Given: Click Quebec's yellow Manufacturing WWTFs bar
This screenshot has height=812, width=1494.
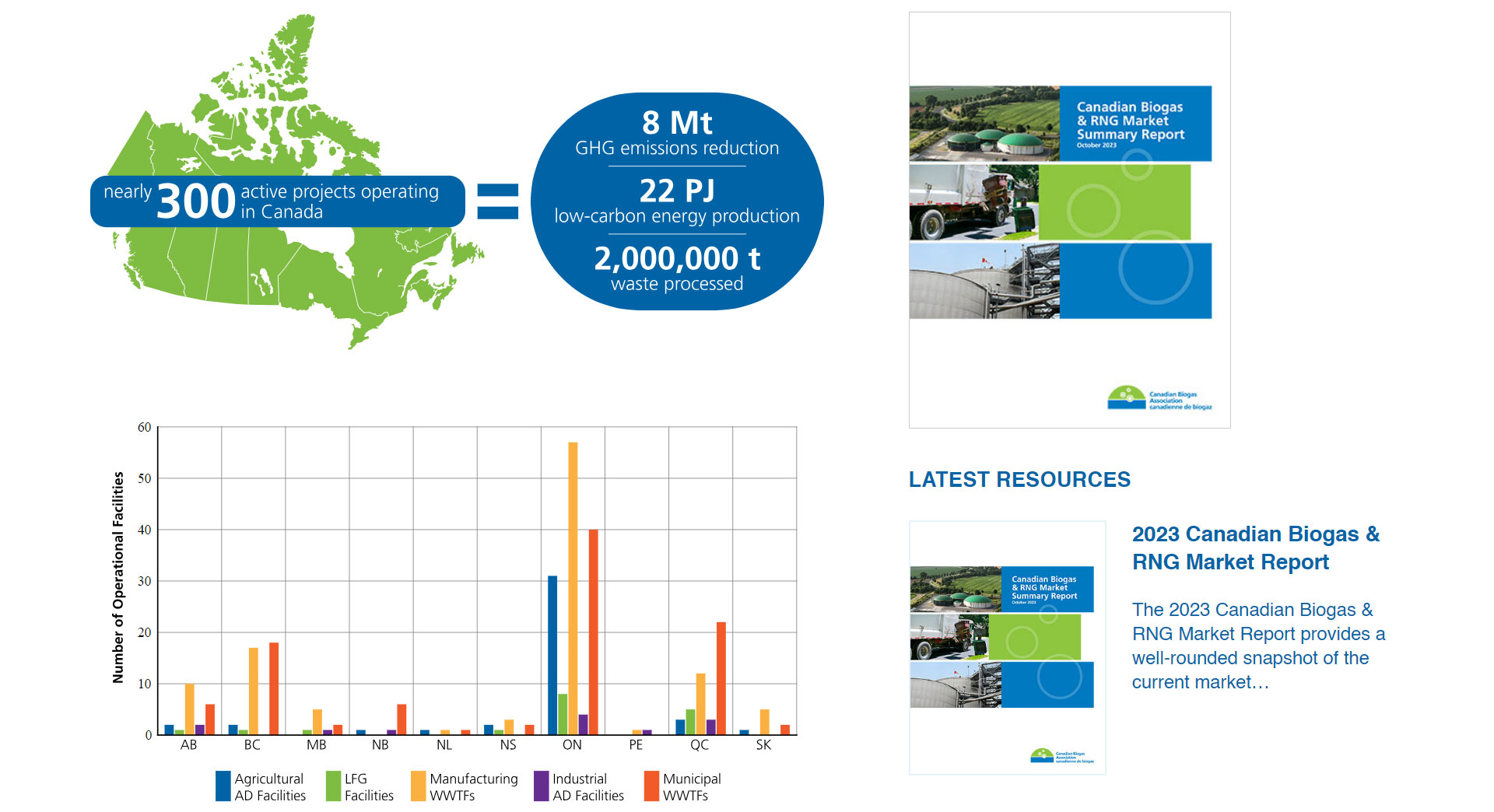Looking at the screenshot, I should point(700,704).
